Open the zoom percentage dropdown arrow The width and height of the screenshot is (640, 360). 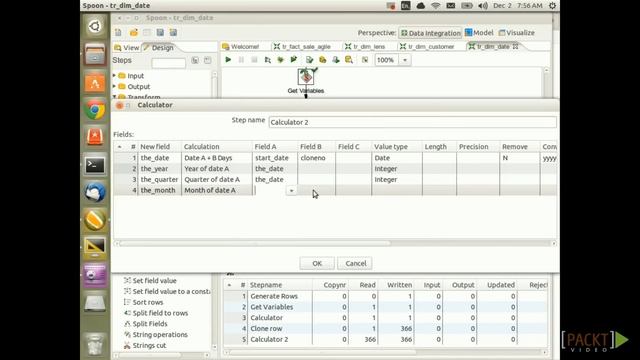point(405,60)
